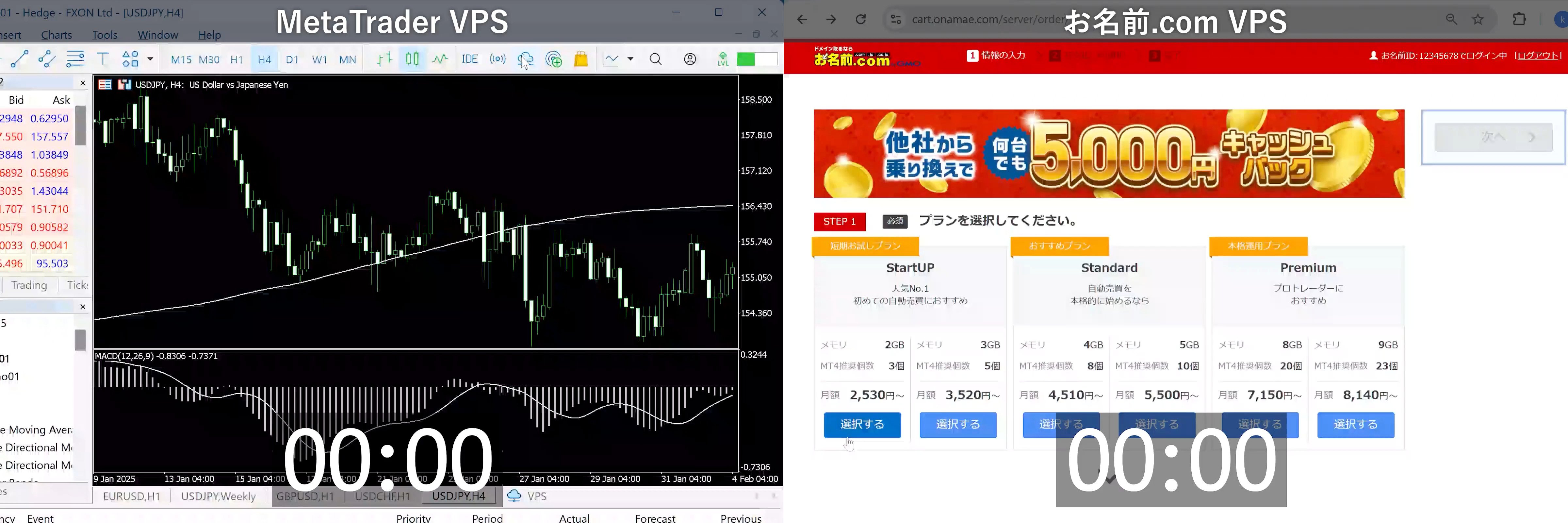Open the Help menu

click(209, 35)
